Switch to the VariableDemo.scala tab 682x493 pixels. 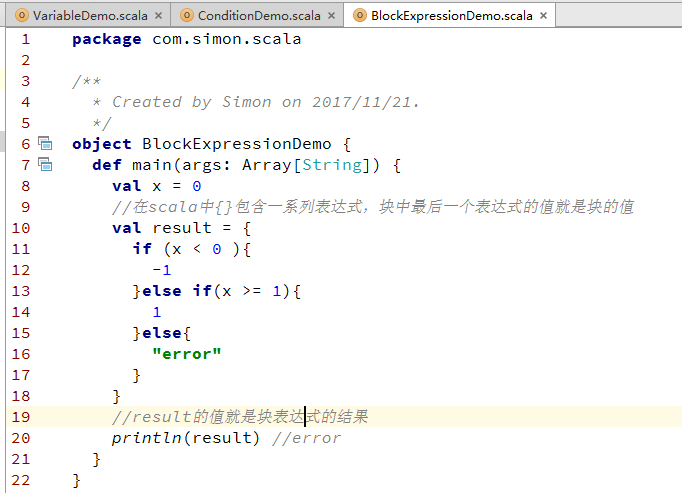pos(90,16)
